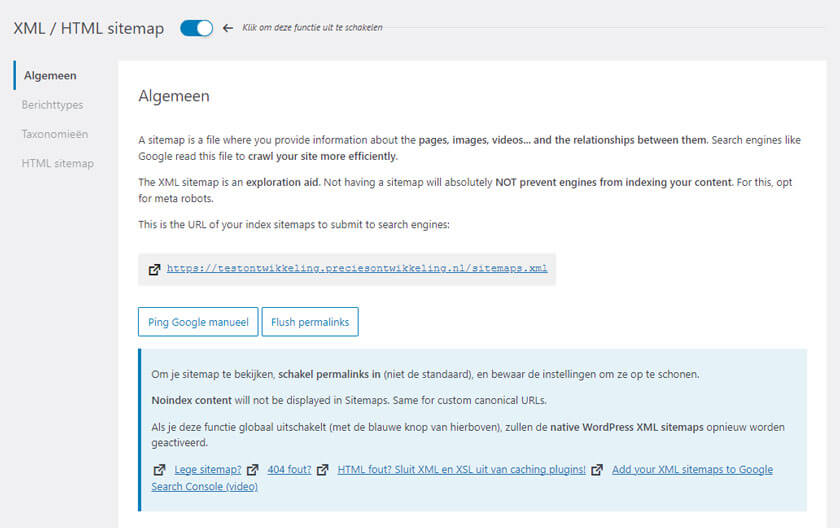Click text 'Noindex content'
The width and height of the screenshot is (840, 528).
191,401
